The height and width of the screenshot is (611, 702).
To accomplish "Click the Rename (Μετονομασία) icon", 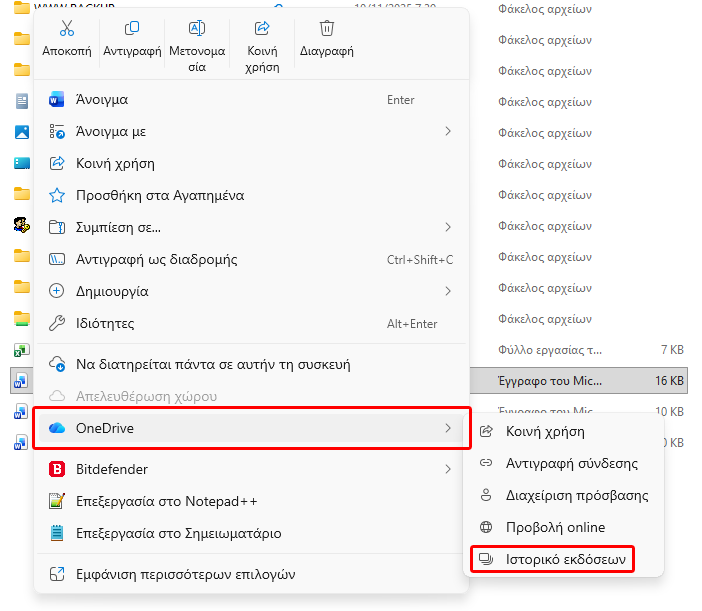I will pos(197,29).
